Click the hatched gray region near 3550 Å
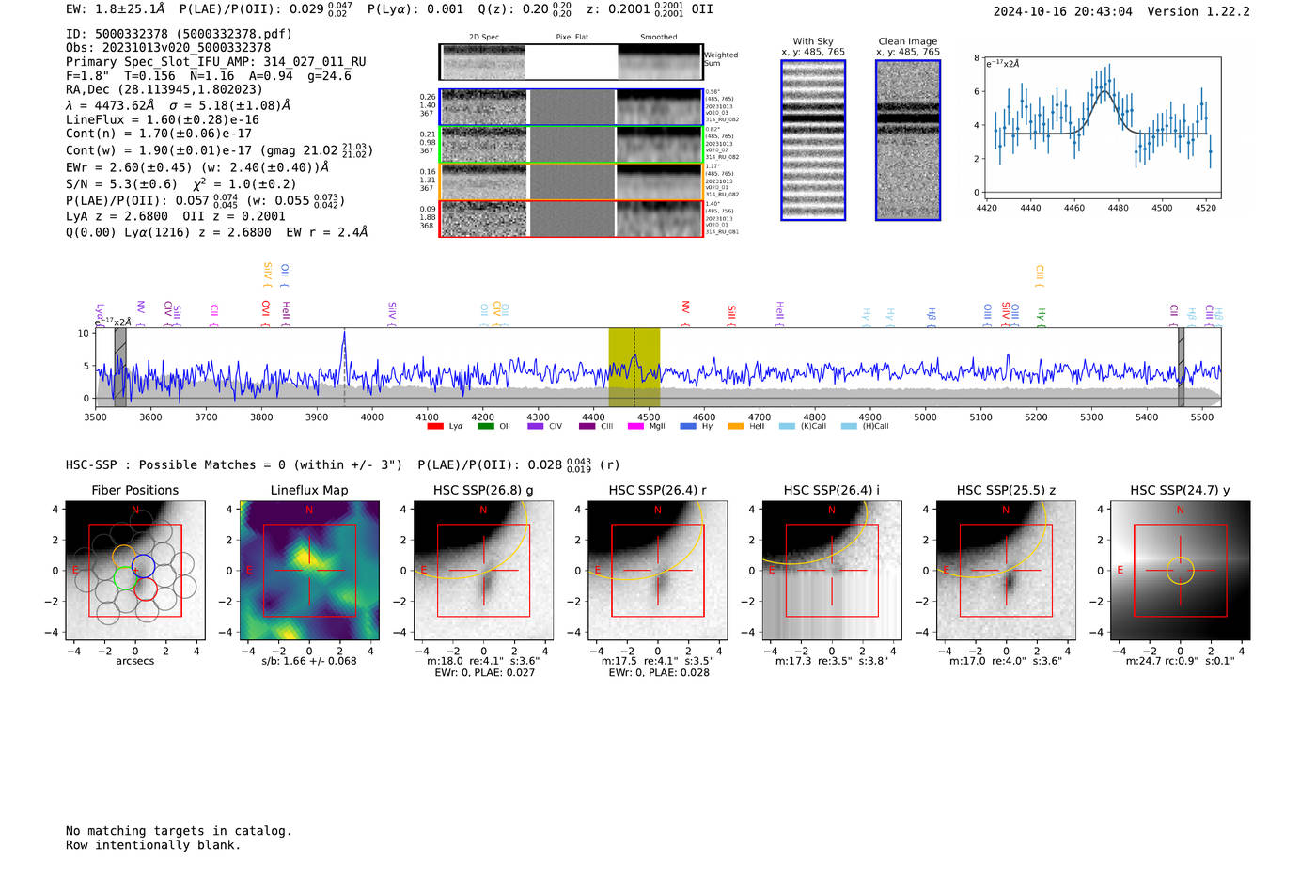The height and width of the screenshot is (896, 1316). [x=120, y=368]
